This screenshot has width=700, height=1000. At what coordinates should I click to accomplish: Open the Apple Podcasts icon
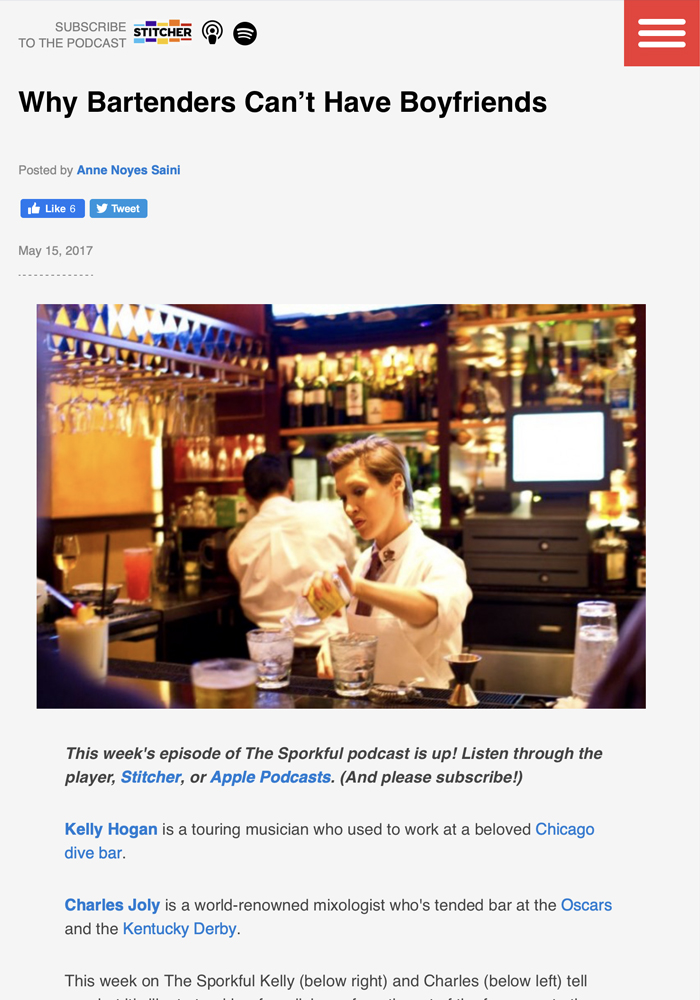(x=212, y=33)
